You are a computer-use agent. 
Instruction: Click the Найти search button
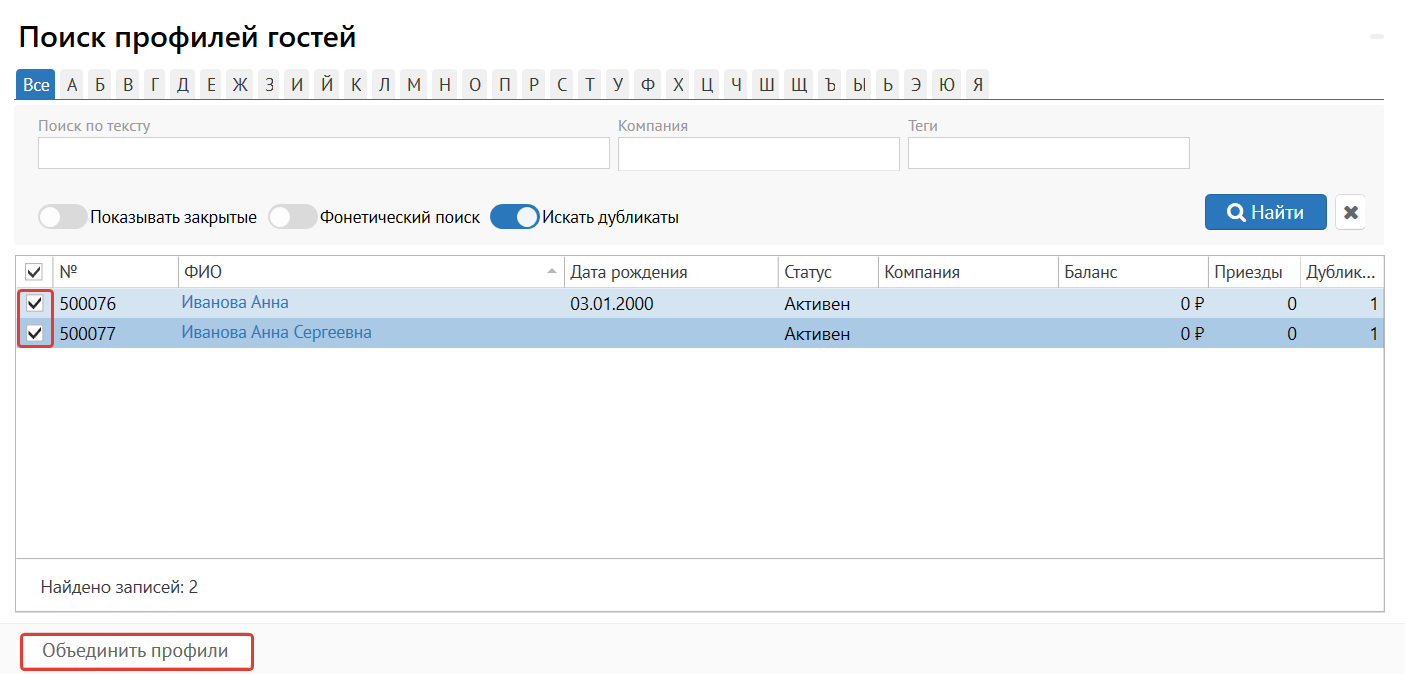pyautogui.click(x=1265, y=212)
